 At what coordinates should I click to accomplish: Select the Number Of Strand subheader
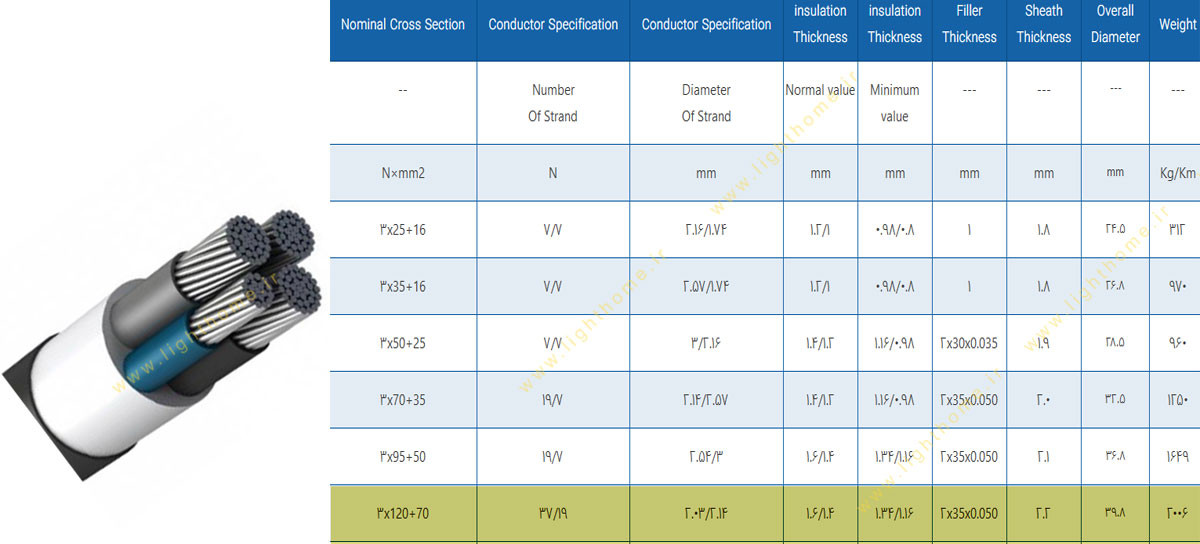click(553, 103)
